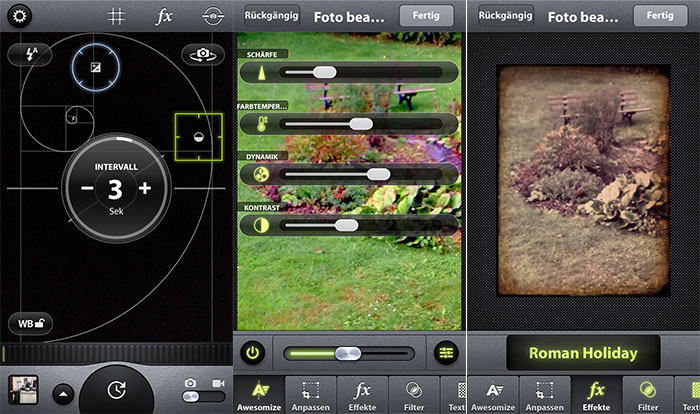The image size is (700, 414).
Task: Expand shooting mode options arrow
Action: [x=63, y=394]
